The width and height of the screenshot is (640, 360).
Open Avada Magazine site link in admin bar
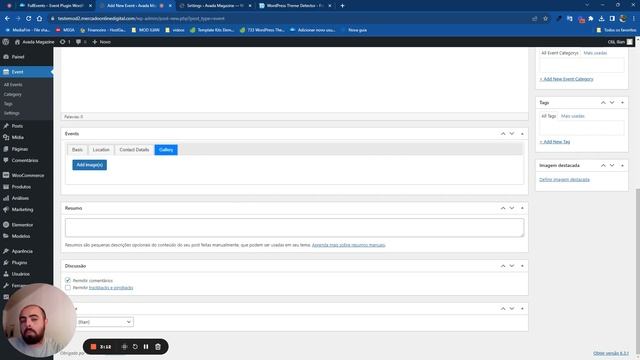(x=34, y=42)
